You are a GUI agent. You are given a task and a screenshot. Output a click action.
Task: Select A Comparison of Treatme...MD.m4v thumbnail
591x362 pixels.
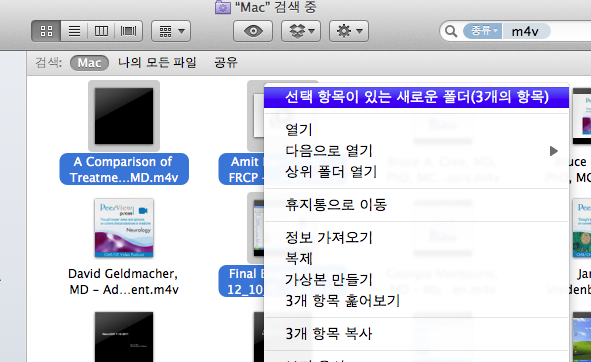(x=124, y=116)
